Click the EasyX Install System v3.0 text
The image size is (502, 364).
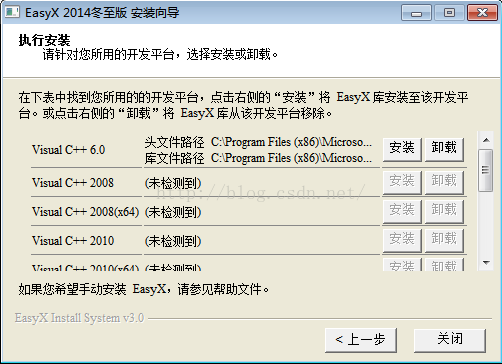(x=79, y=318)
